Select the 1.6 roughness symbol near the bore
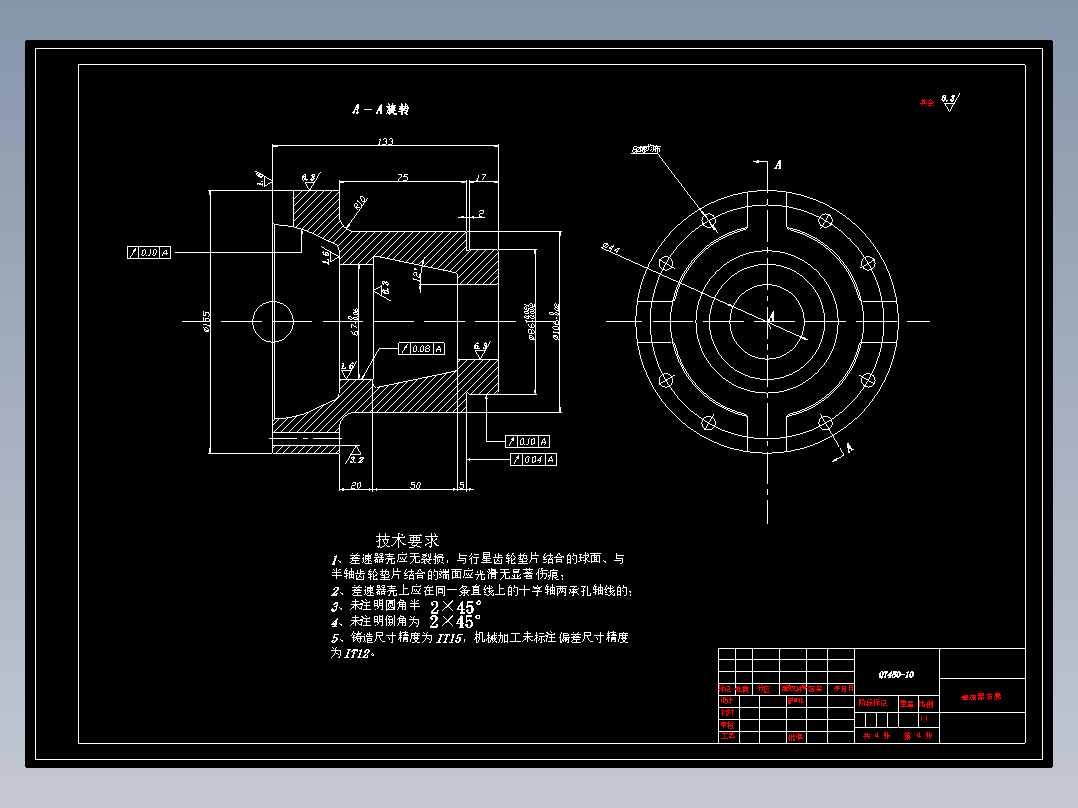This screenshot has width=1078, height=808. [x=345, y=369]
